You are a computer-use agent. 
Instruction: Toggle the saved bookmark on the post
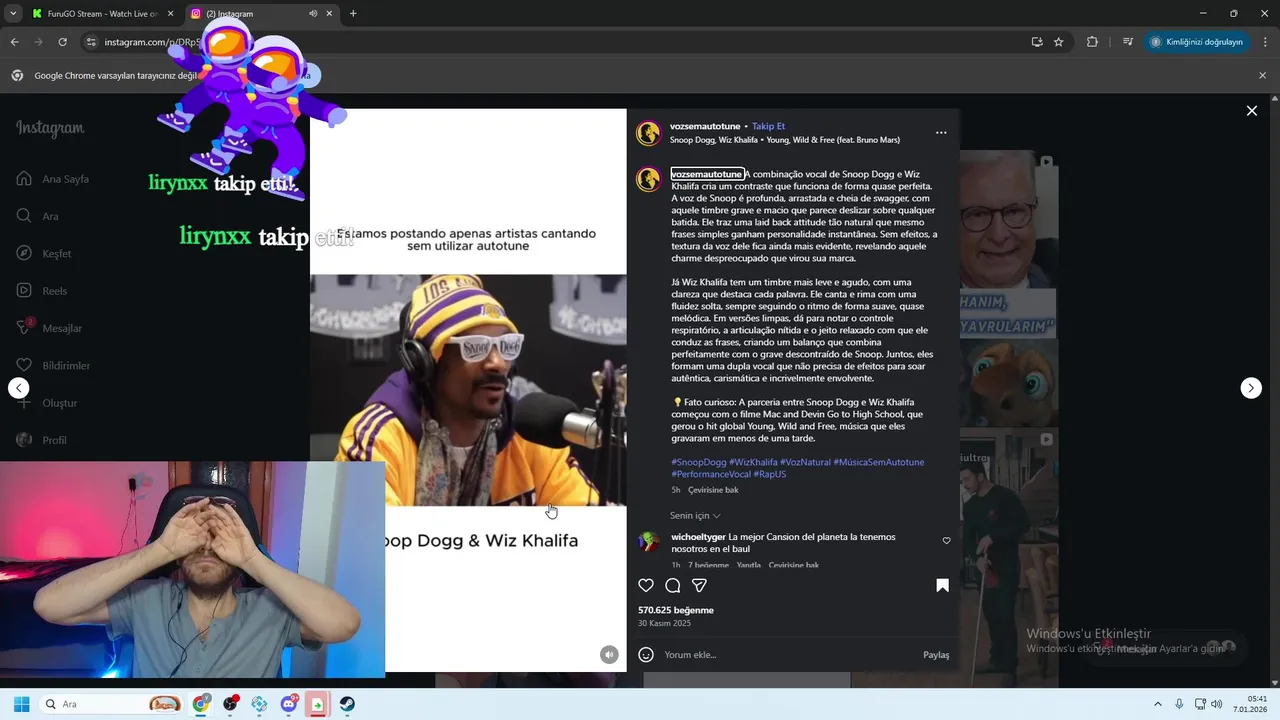click(942, 586)
